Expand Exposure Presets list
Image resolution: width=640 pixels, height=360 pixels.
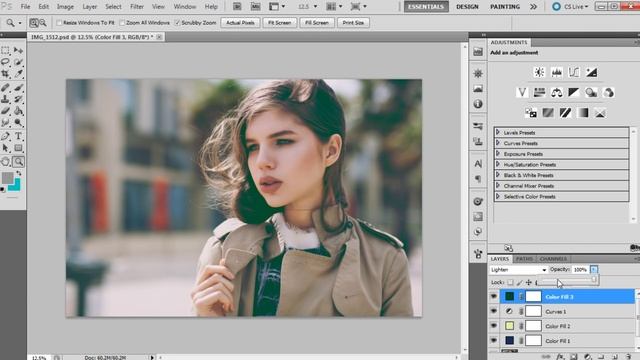[498, 153]
